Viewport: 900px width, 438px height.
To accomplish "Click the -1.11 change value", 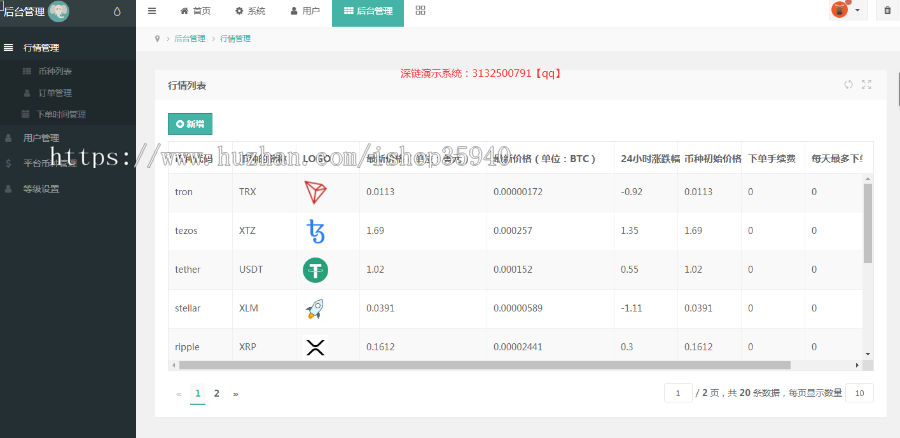I will (630, 308).
